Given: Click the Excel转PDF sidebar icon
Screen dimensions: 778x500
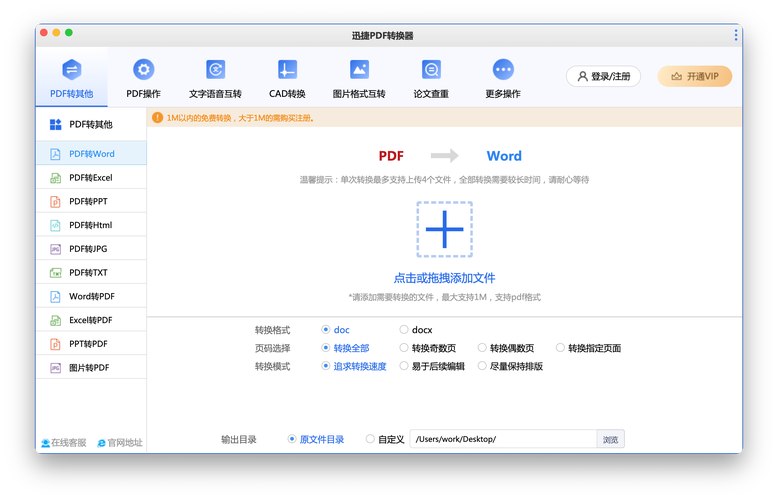Looking at the screenshot, I should [55, 320].
